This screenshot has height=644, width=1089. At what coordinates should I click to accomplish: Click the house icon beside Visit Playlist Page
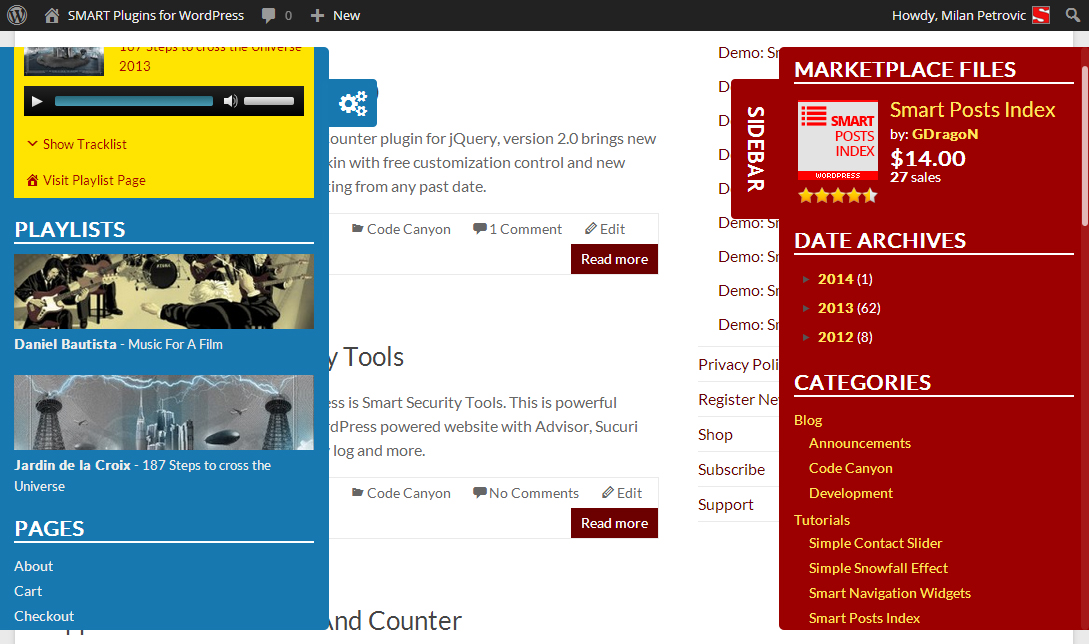[33, 181]
